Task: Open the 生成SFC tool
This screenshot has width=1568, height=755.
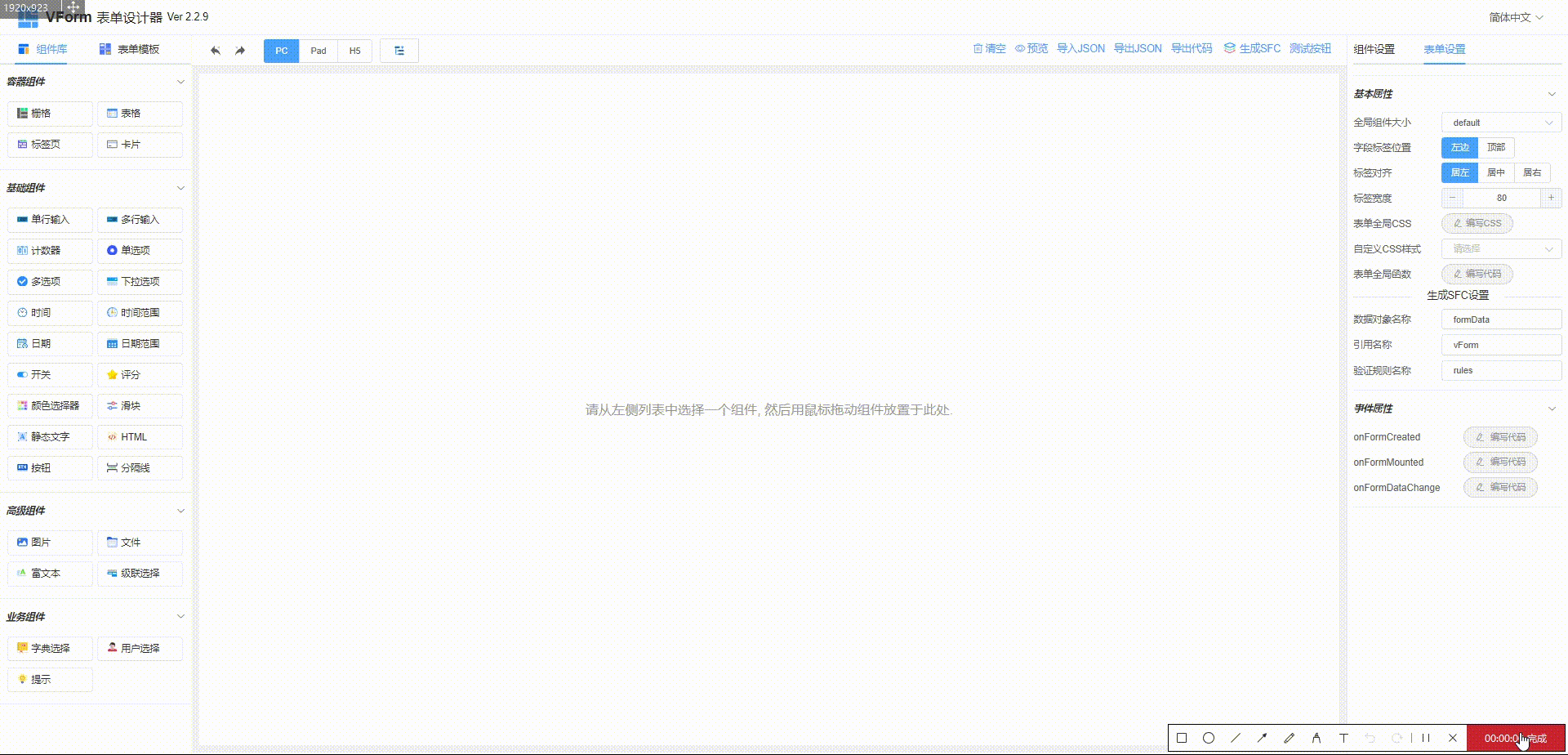Action: coord(1251,48)
